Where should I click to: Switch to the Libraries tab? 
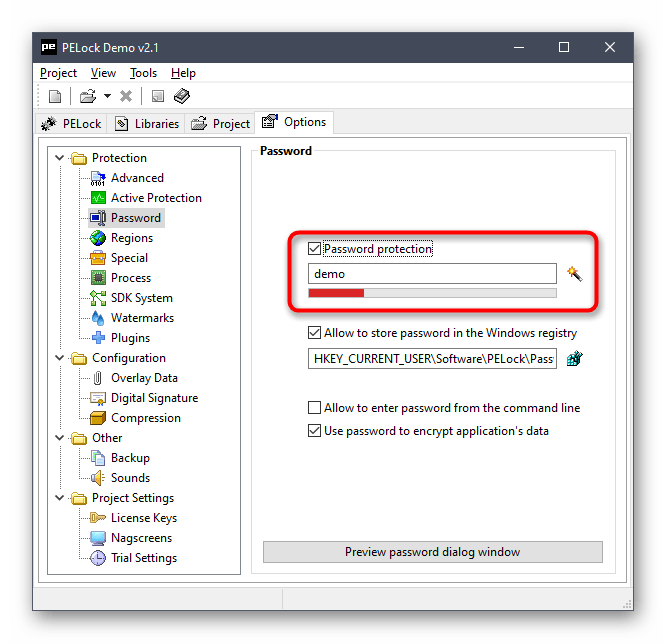pyautogui.click(x=146, y=124)
